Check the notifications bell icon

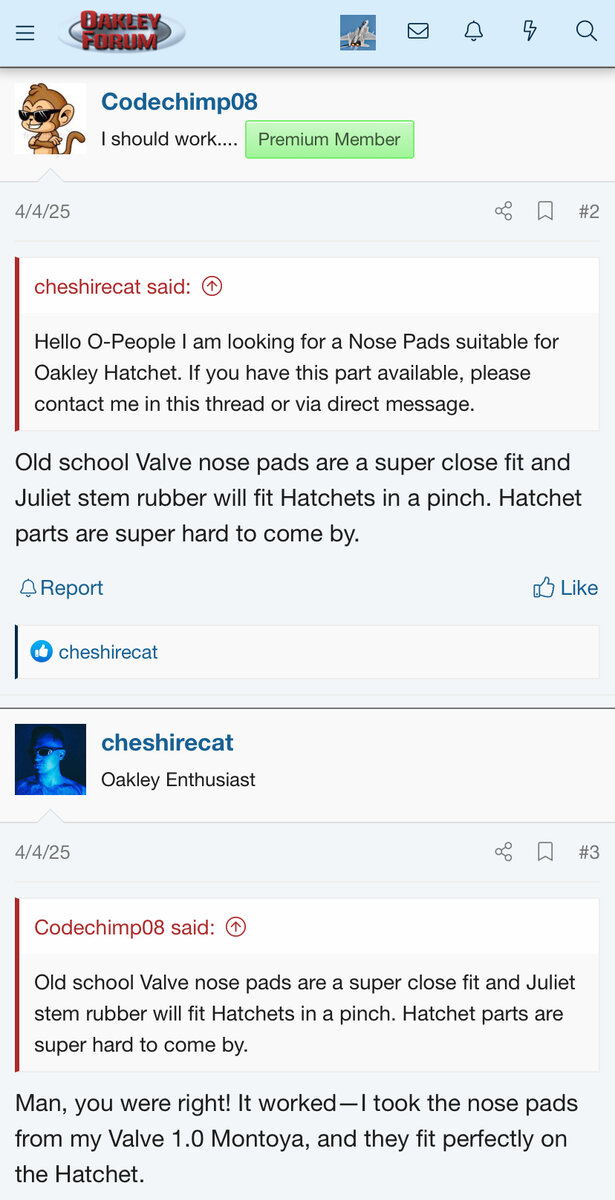coord(474,31)
